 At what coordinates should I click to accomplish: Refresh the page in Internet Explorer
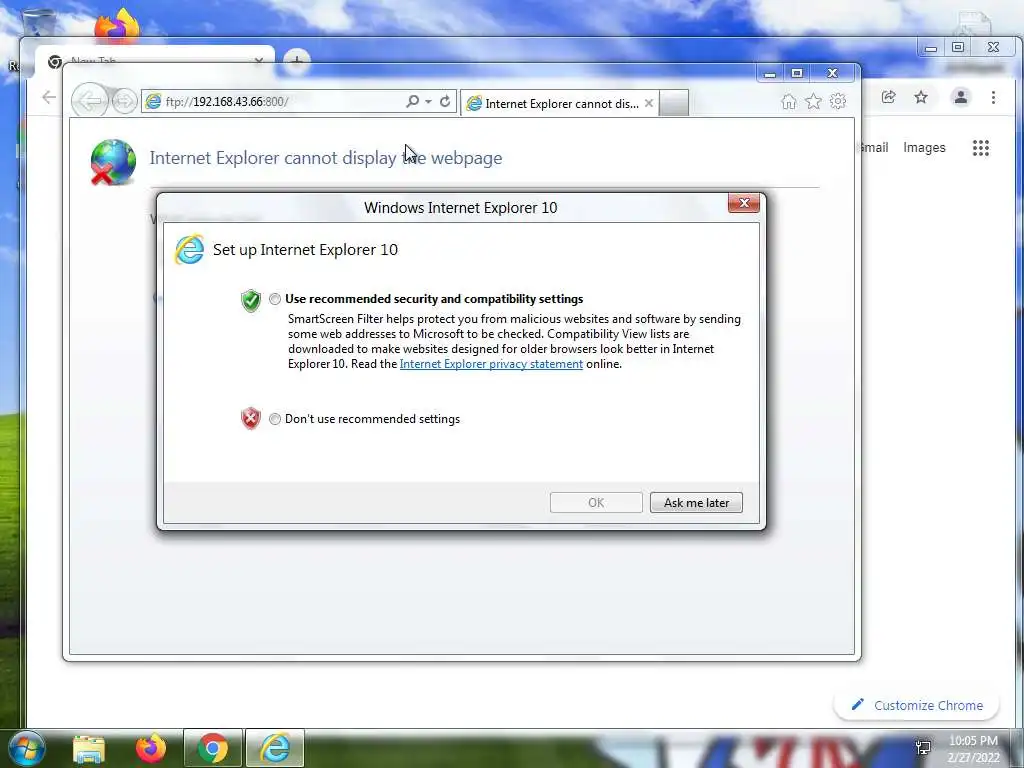[445, 101]
